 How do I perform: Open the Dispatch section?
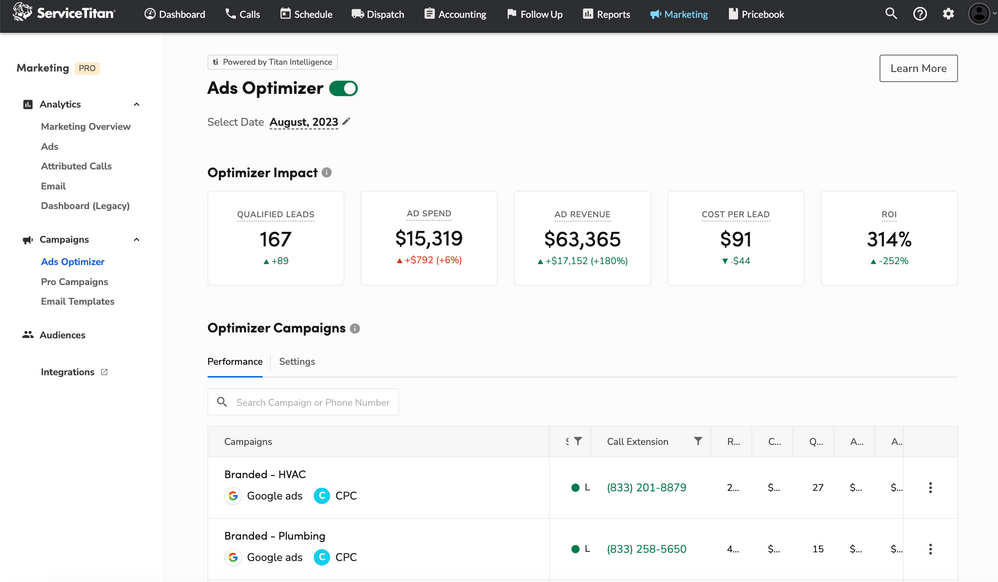[377, 14]
